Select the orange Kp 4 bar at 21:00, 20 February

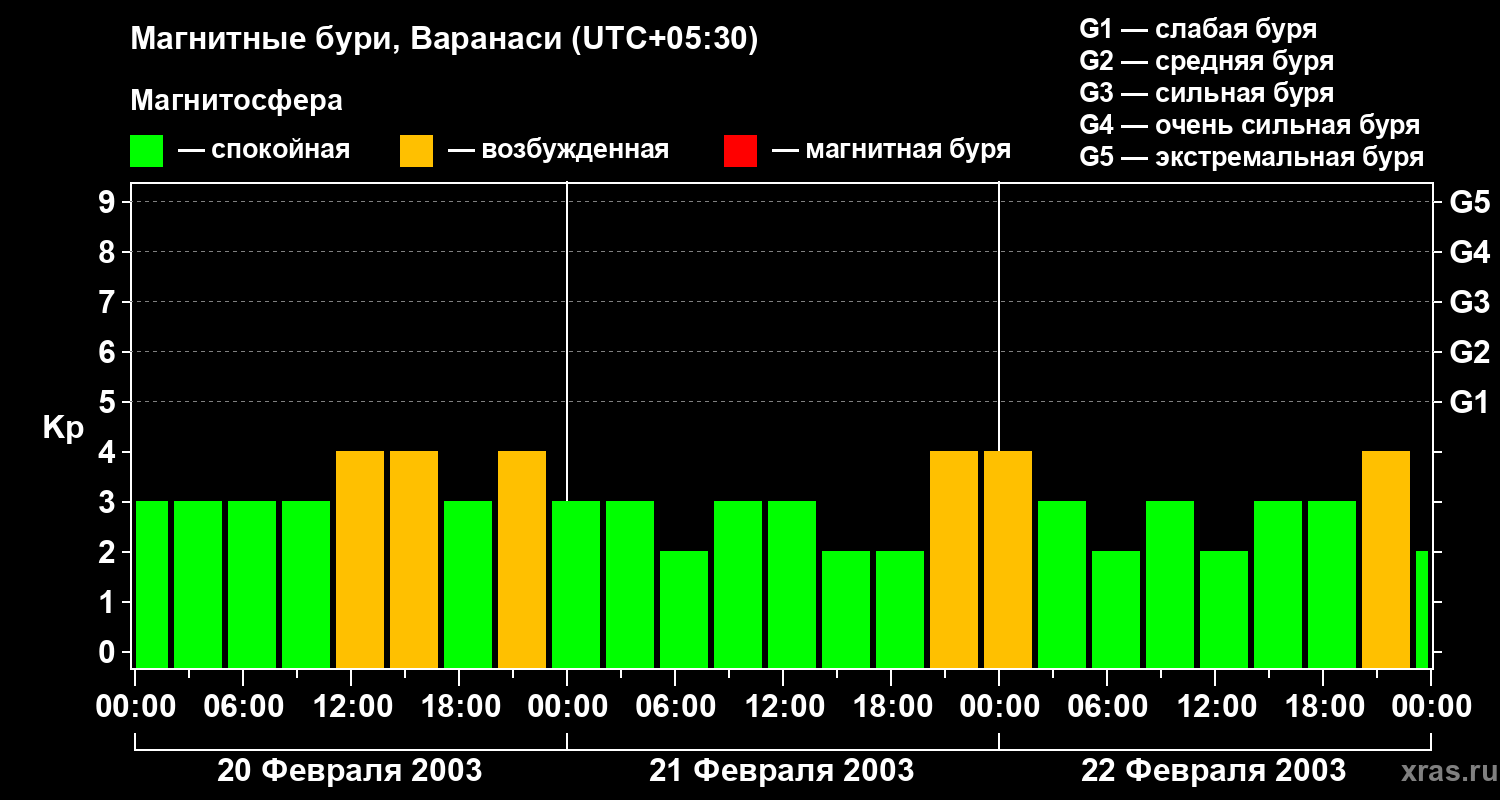click(522, 560)
